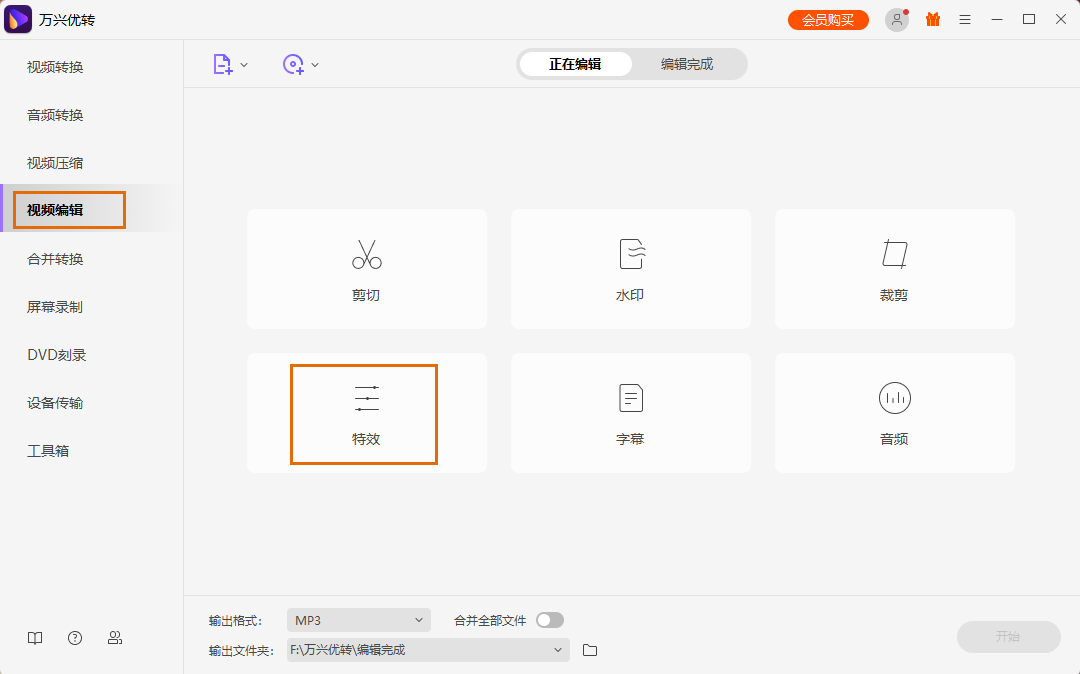The height and width of the screenshot is (674, 1080).
Task: Open the 字幕 (Subtitle) tool
Action: [x=630, y=413]
